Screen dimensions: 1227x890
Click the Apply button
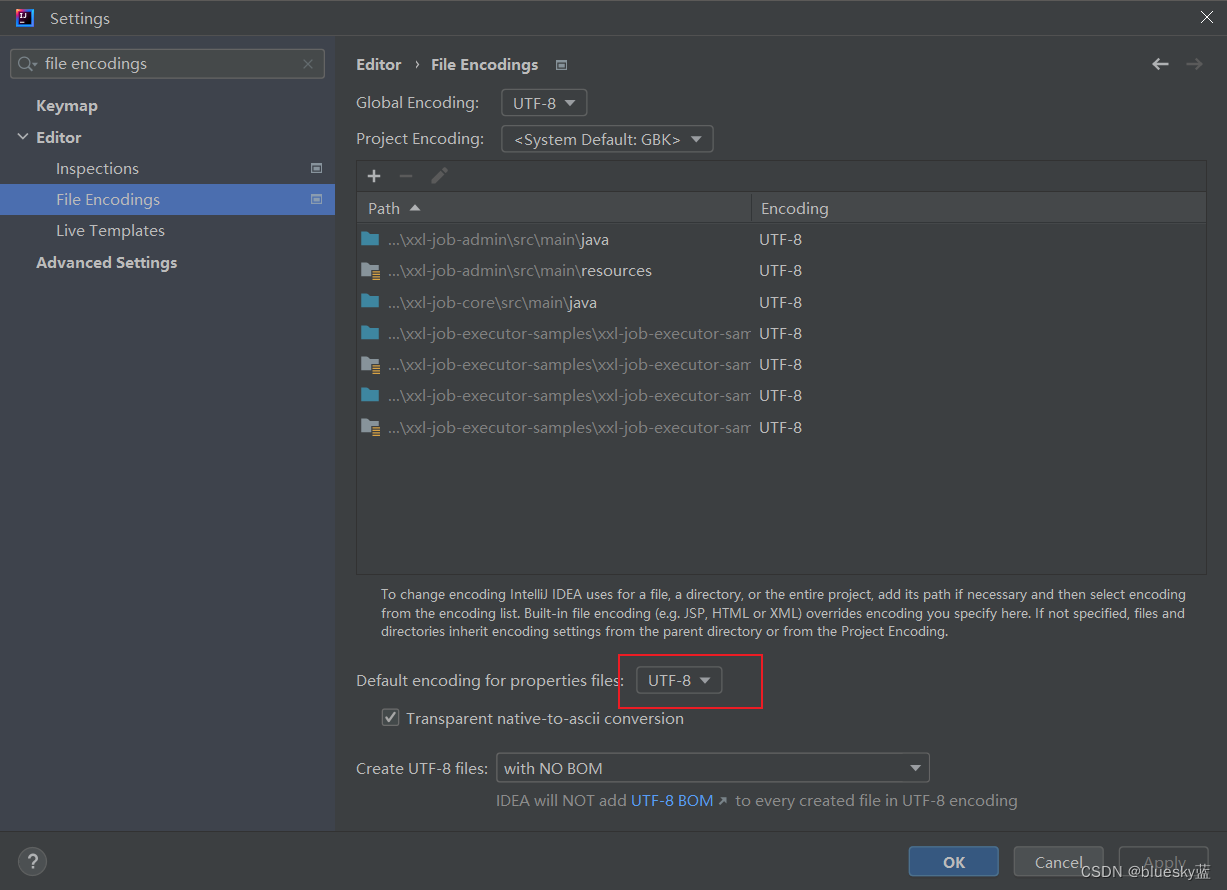[1164, 862]
